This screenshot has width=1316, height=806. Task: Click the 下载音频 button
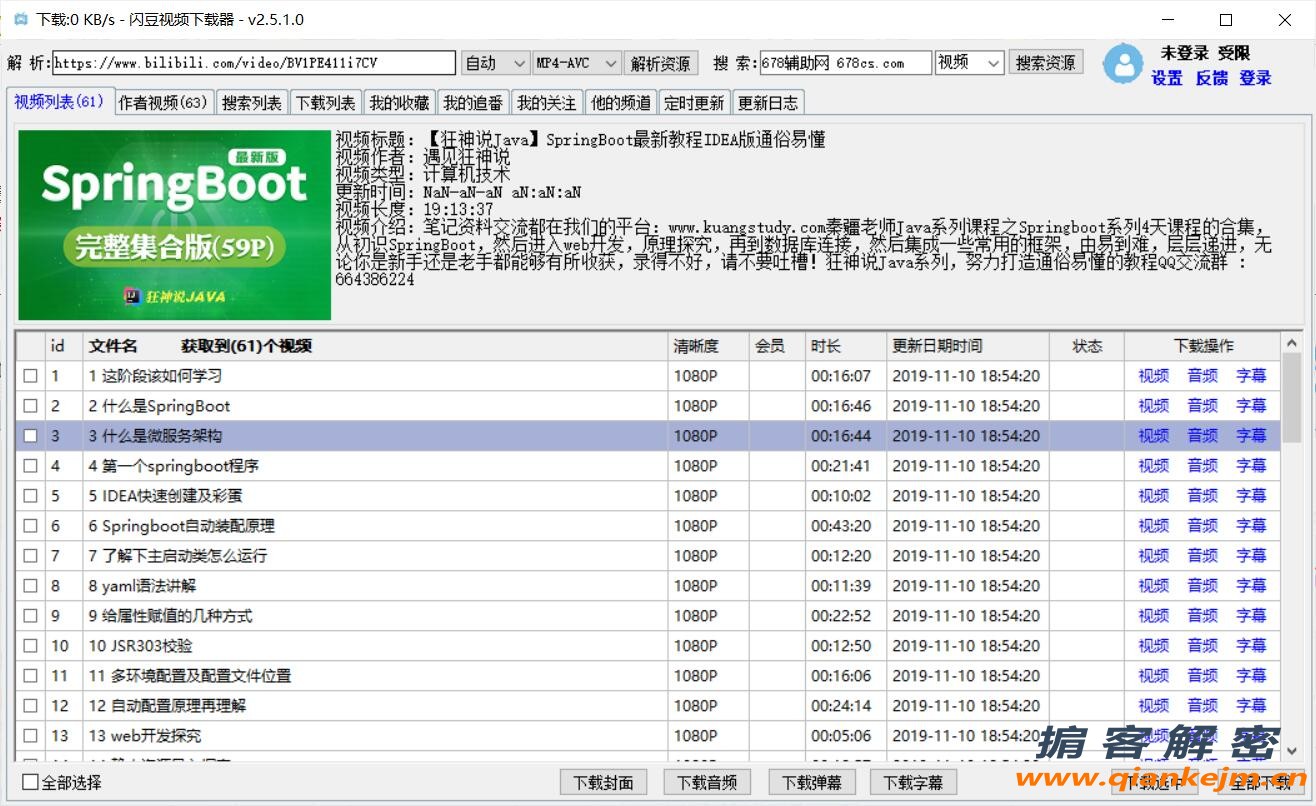click(707, 782)
